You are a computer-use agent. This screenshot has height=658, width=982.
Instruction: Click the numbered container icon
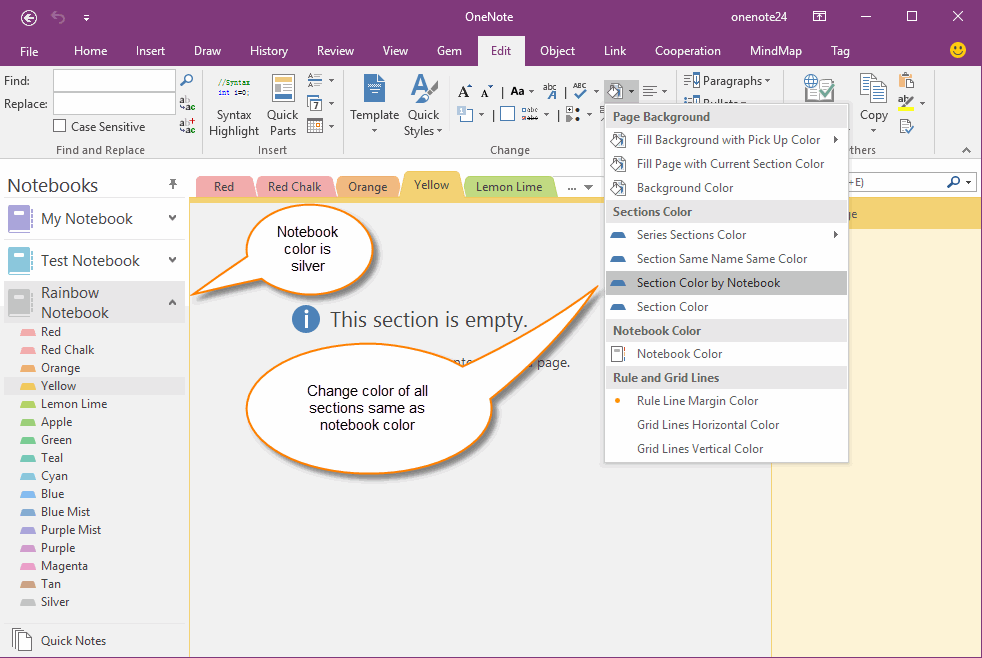(465, 114)
